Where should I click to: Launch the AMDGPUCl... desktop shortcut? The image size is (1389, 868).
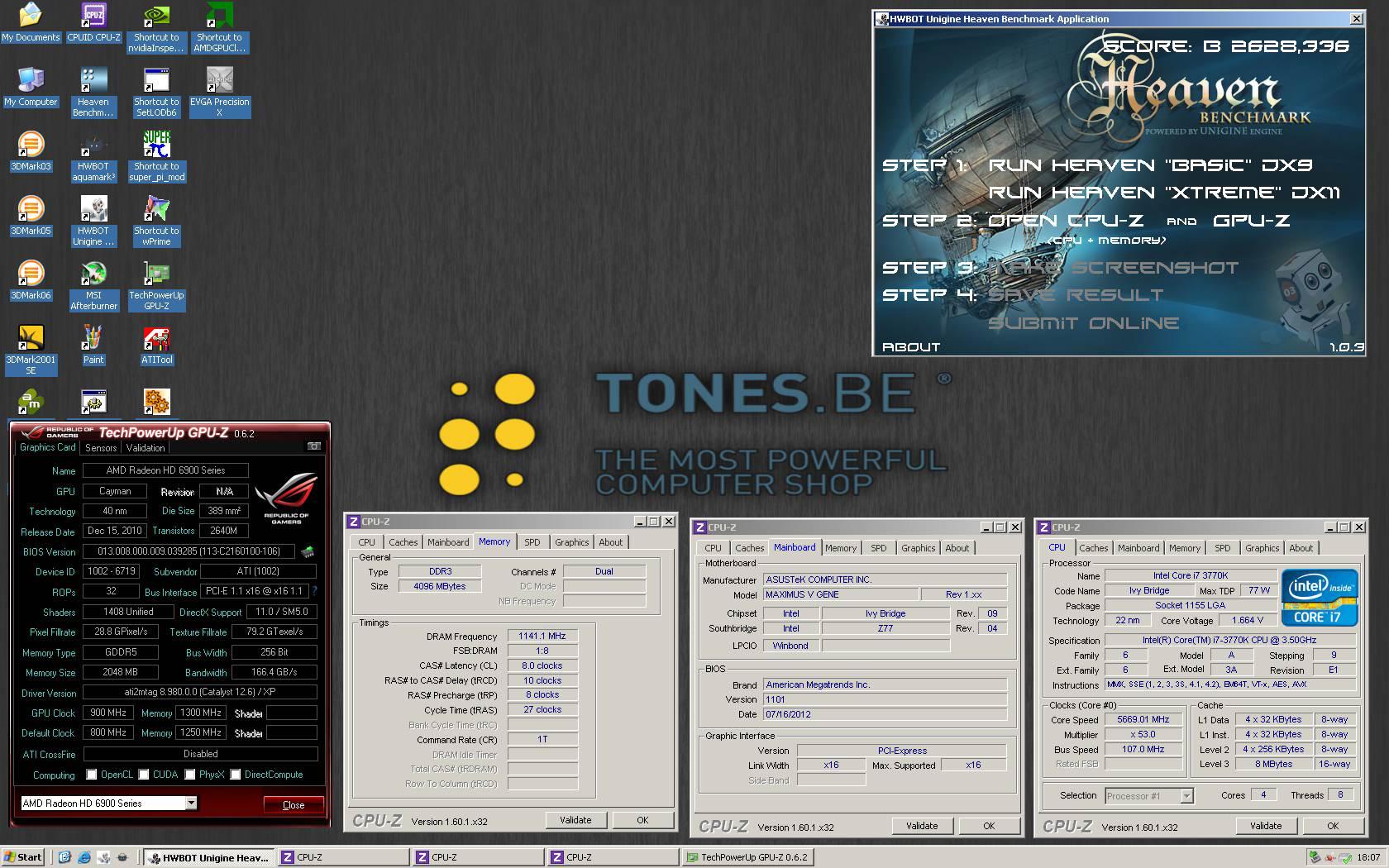pos(219,27)
